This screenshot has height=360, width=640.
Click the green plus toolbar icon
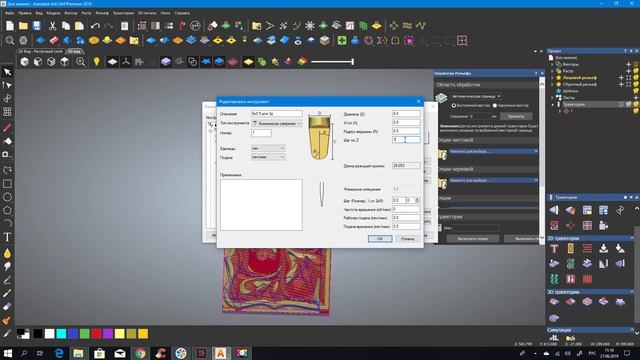pos(342,40)
